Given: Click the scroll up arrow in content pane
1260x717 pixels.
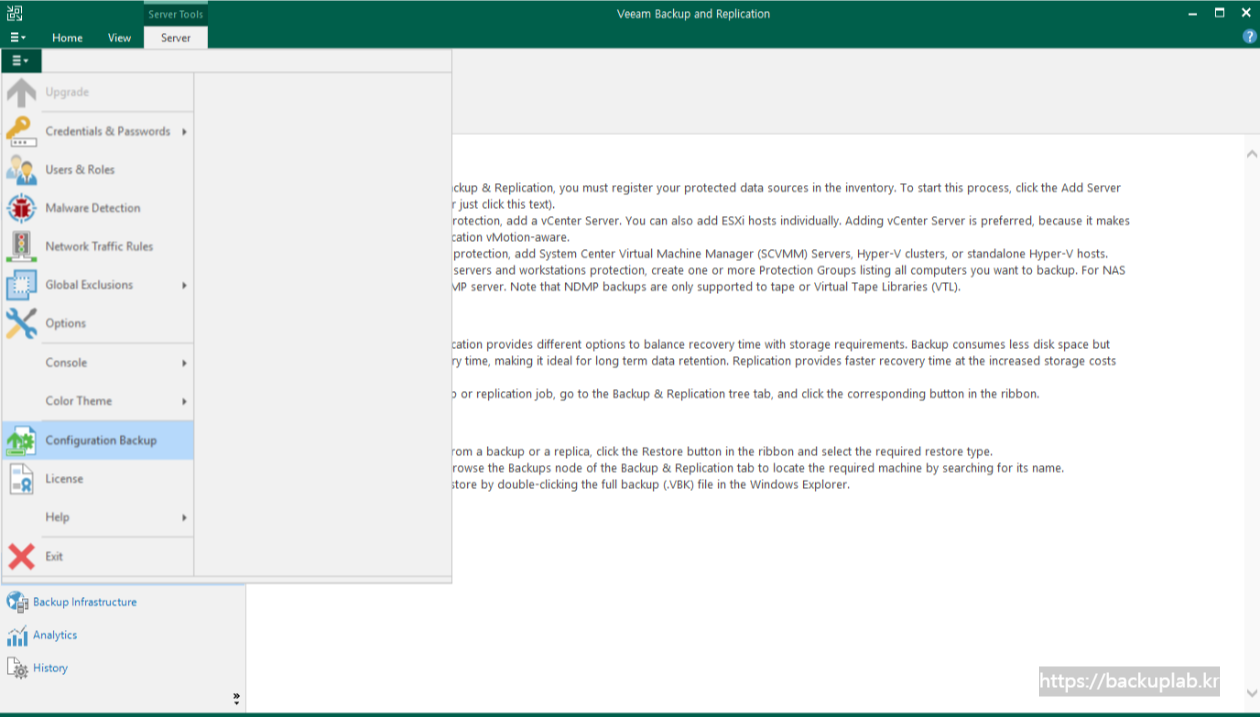Looking at the screenshot, I should click(x=1252, y=155).
